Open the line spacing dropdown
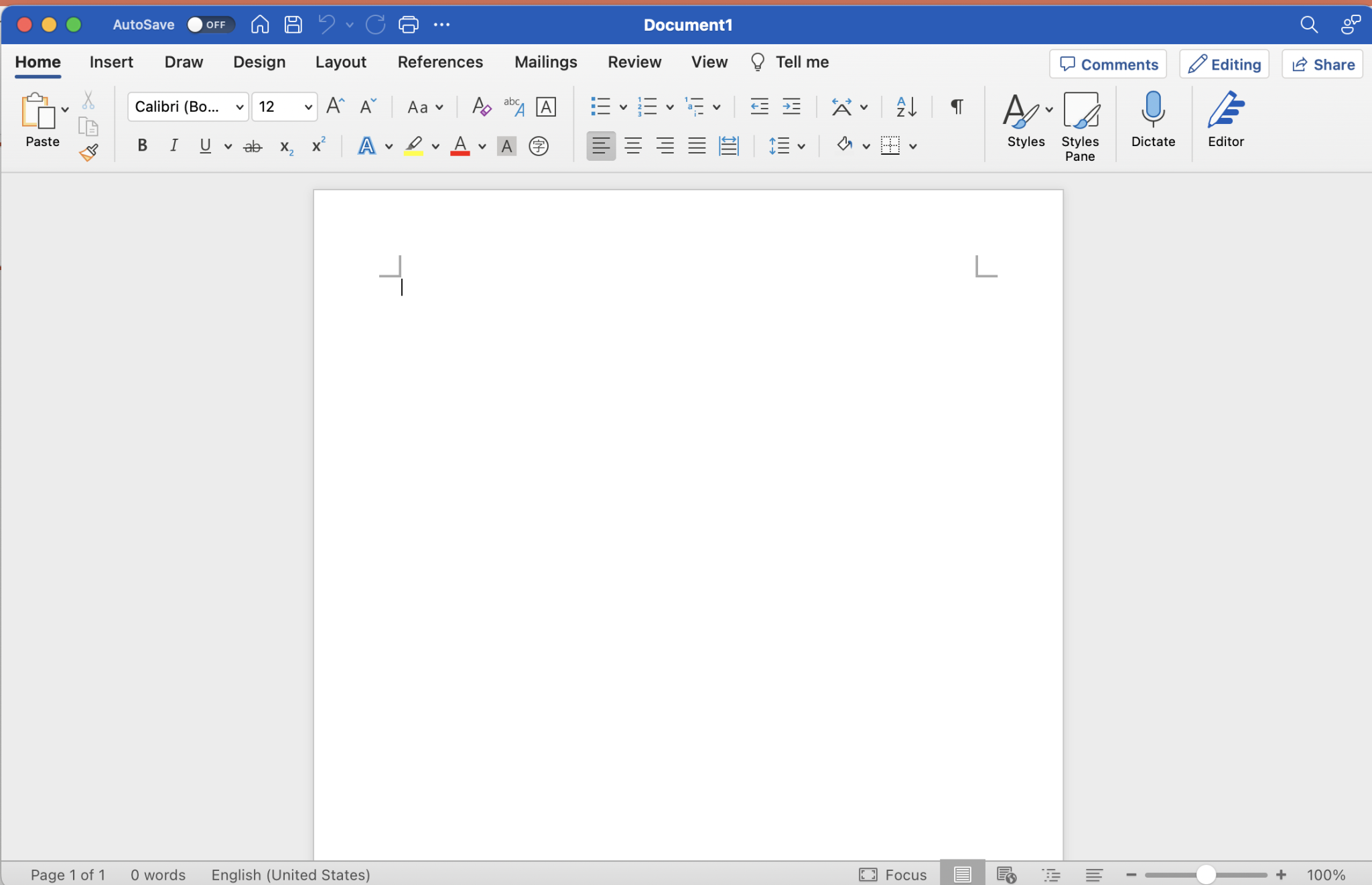The width and height of the screenshot is (1372, 885). pyautogui.click(x=801, y=145)
